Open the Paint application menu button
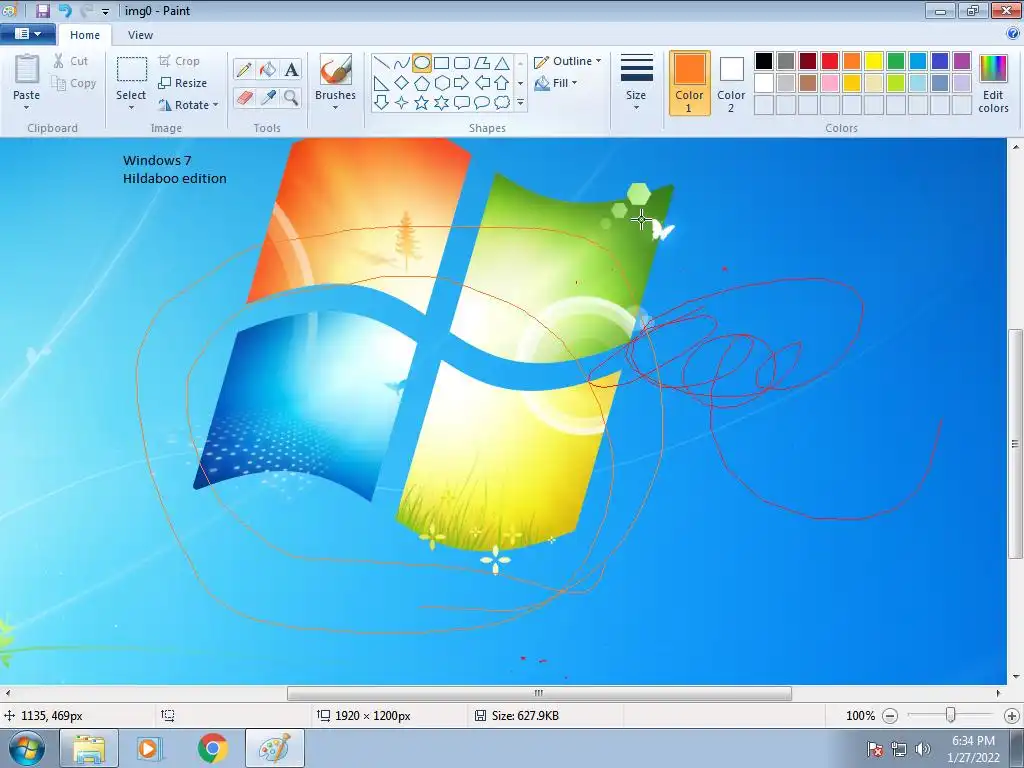This screenshot has height=768, width=1024. (27, 34)
